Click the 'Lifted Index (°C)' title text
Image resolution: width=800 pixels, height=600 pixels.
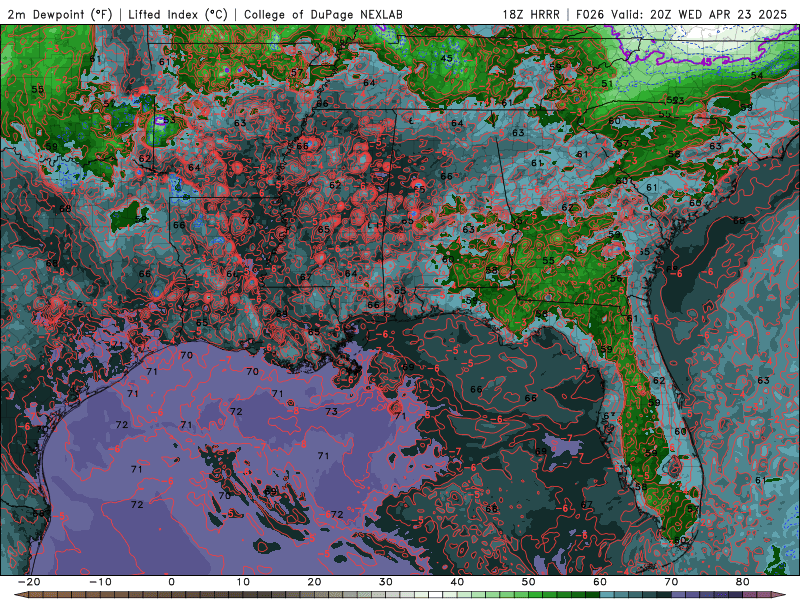178,14
